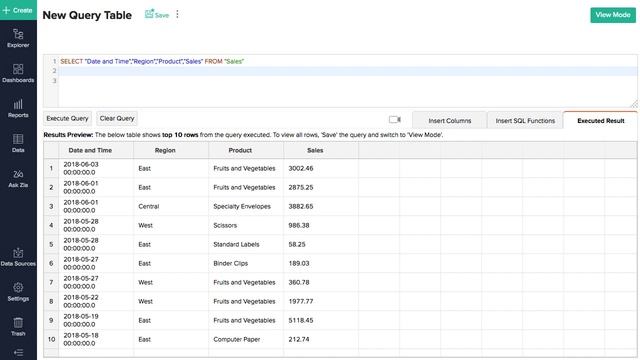Click the sales value 58.25
Viewport: 640px width, 360px height.
(x=297, y=244)
